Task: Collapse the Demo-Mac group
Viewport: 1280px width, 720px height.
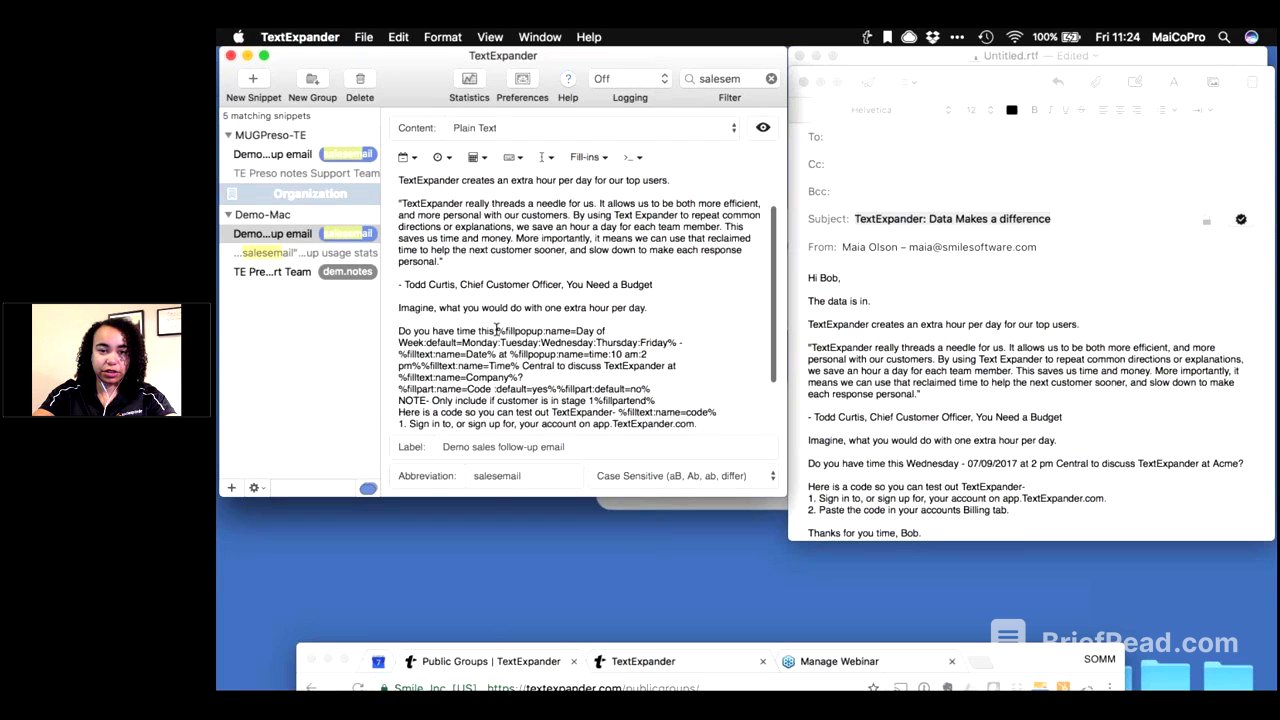Action: [228, 215]
